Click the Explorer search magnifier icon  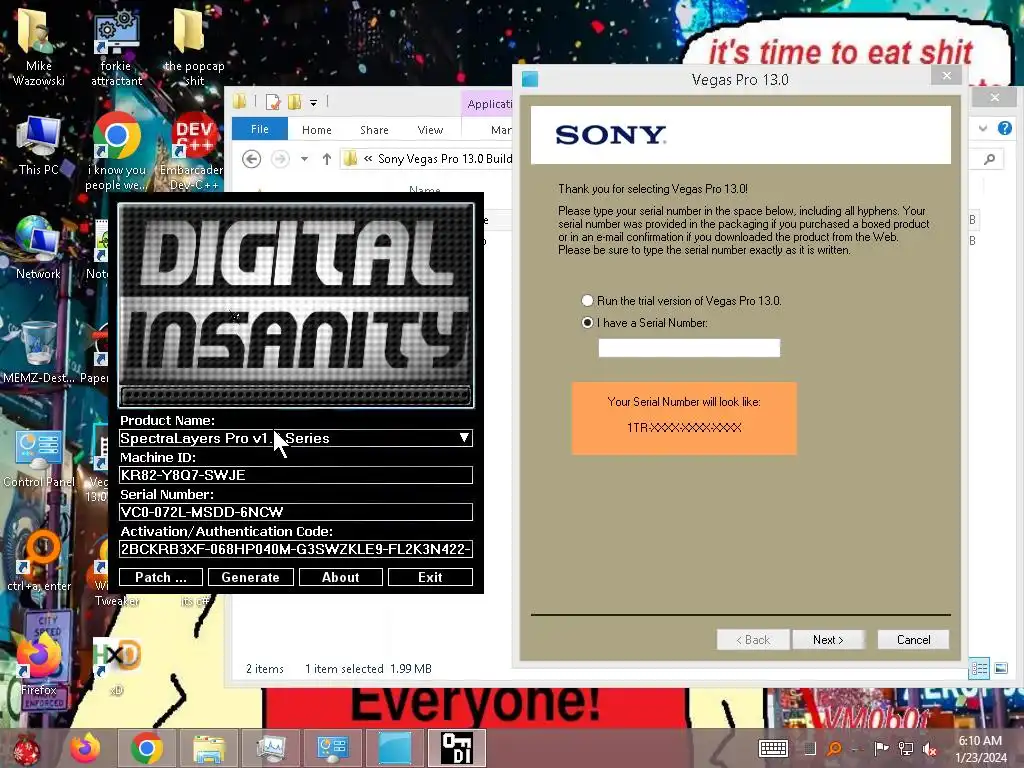coord(990,159)
